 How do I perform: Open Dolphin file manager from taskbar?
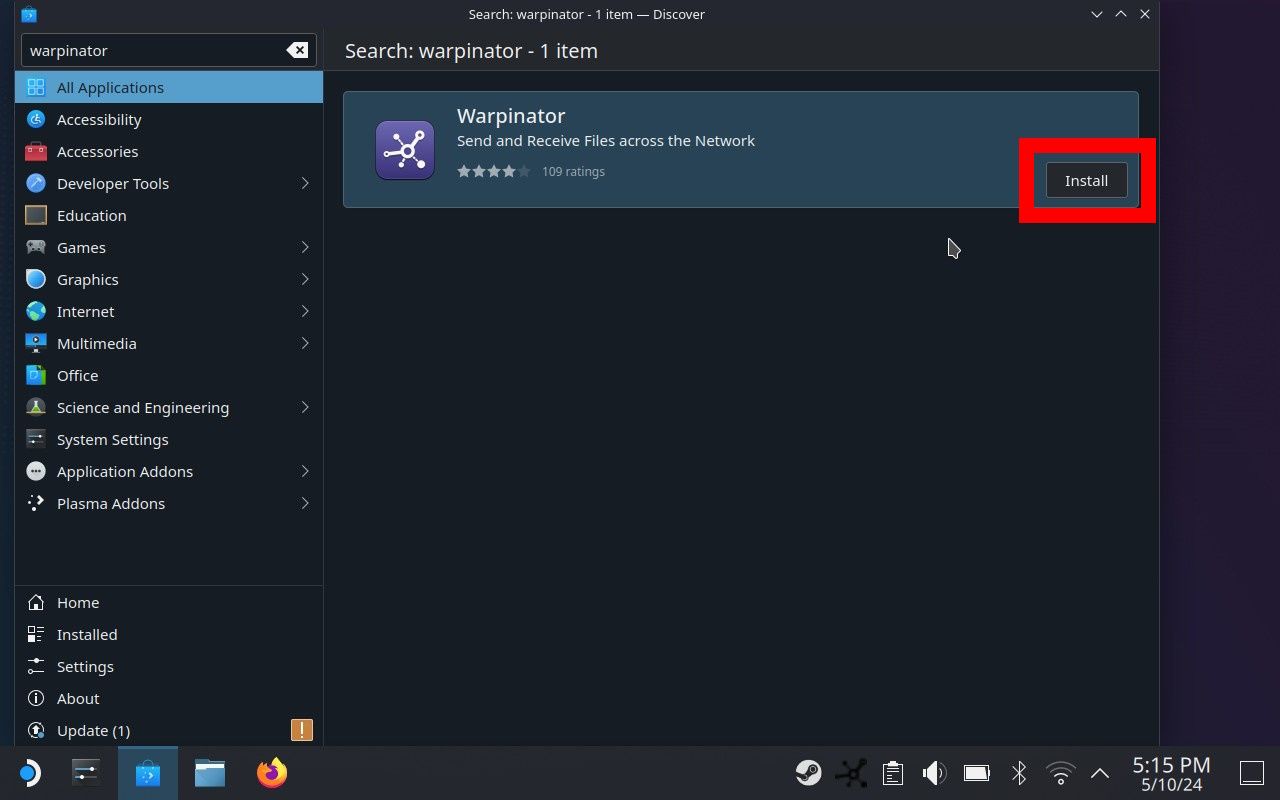[210, 773]
